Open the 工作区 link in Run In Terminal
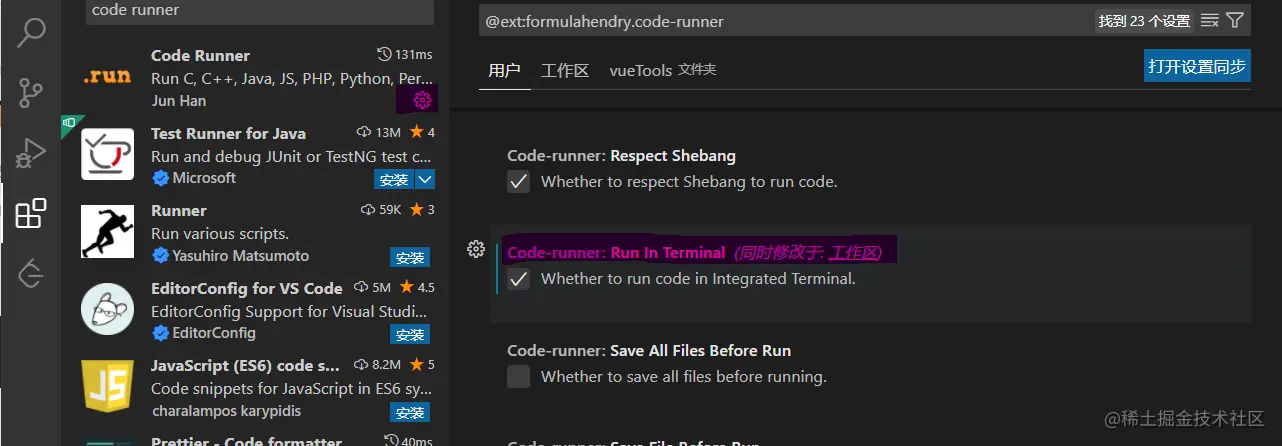The height and width of the screenshot is (446, 1282). (852, 253)
